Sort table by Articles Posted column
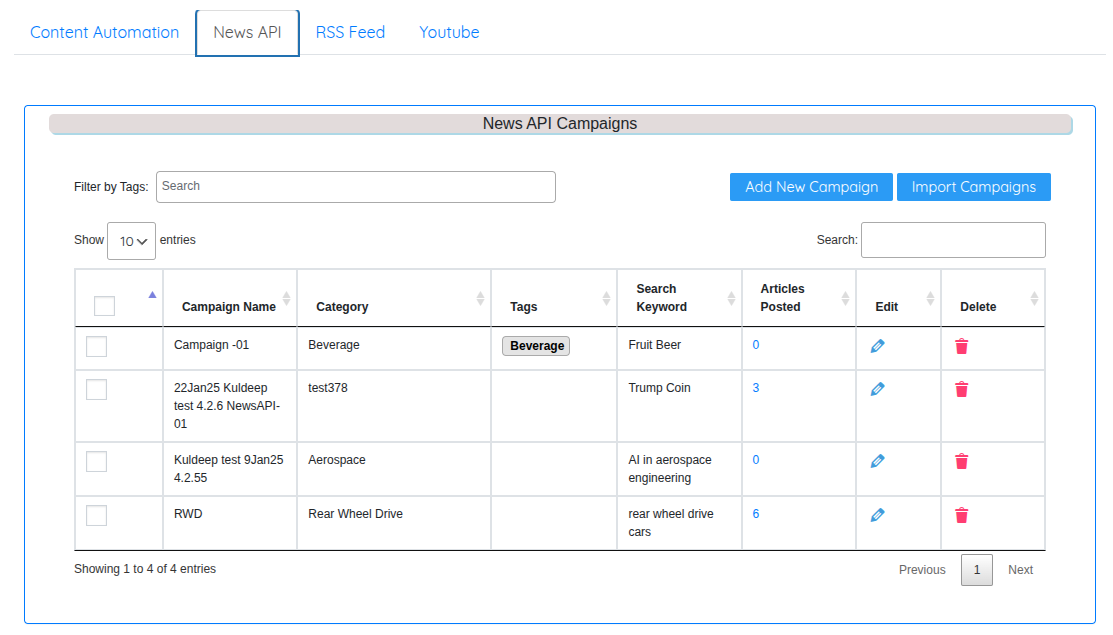Viewport: 1113px width, 635px height. click(782, 298)
